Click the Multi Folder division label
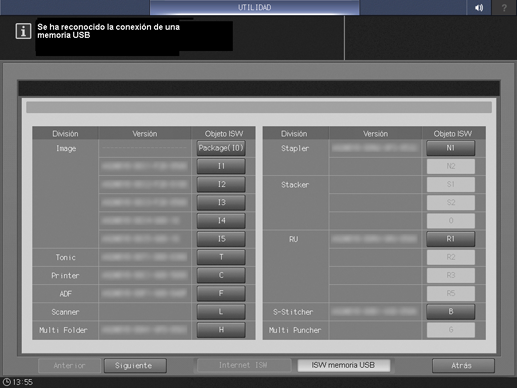The width and height of the screenshot is (517, 388). (63, 330)
